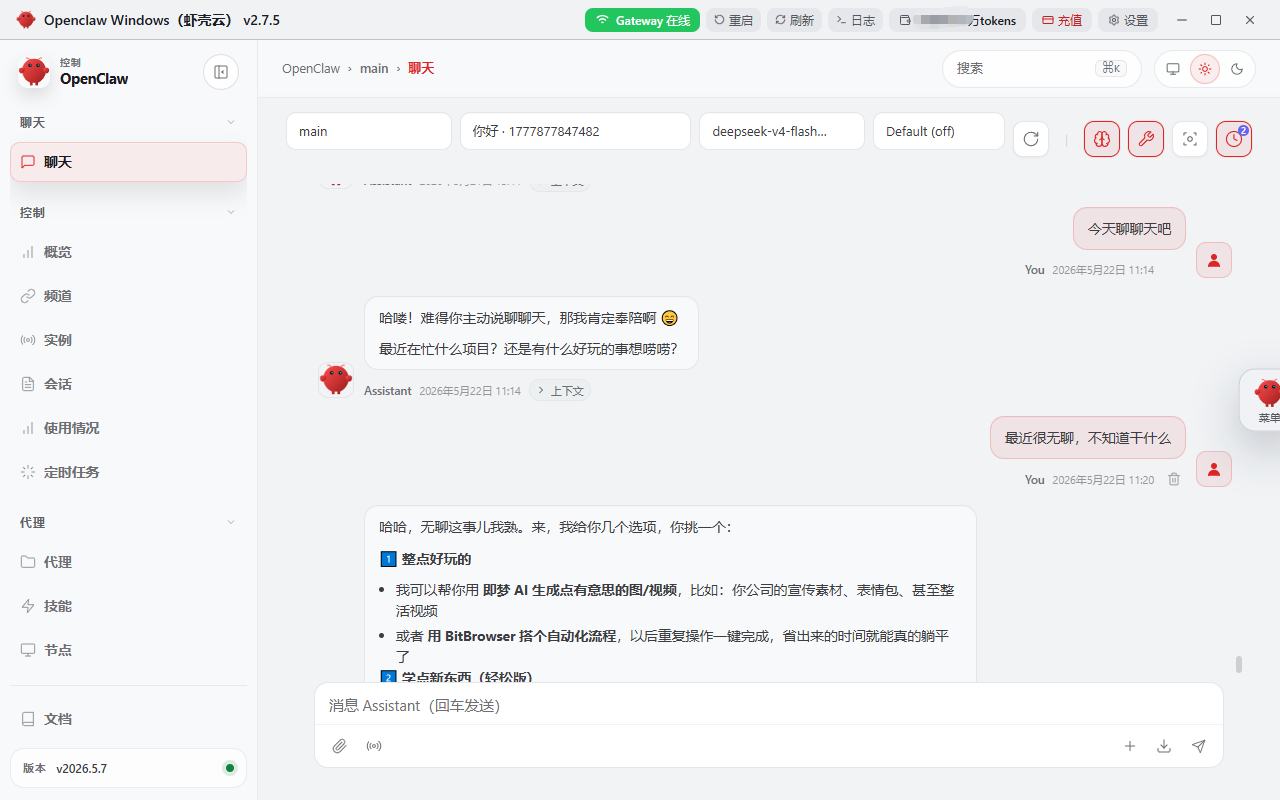Click the tokens balance button
Image resolution: width=1280 pixels, height=800 pixels.
coord(958,20)
